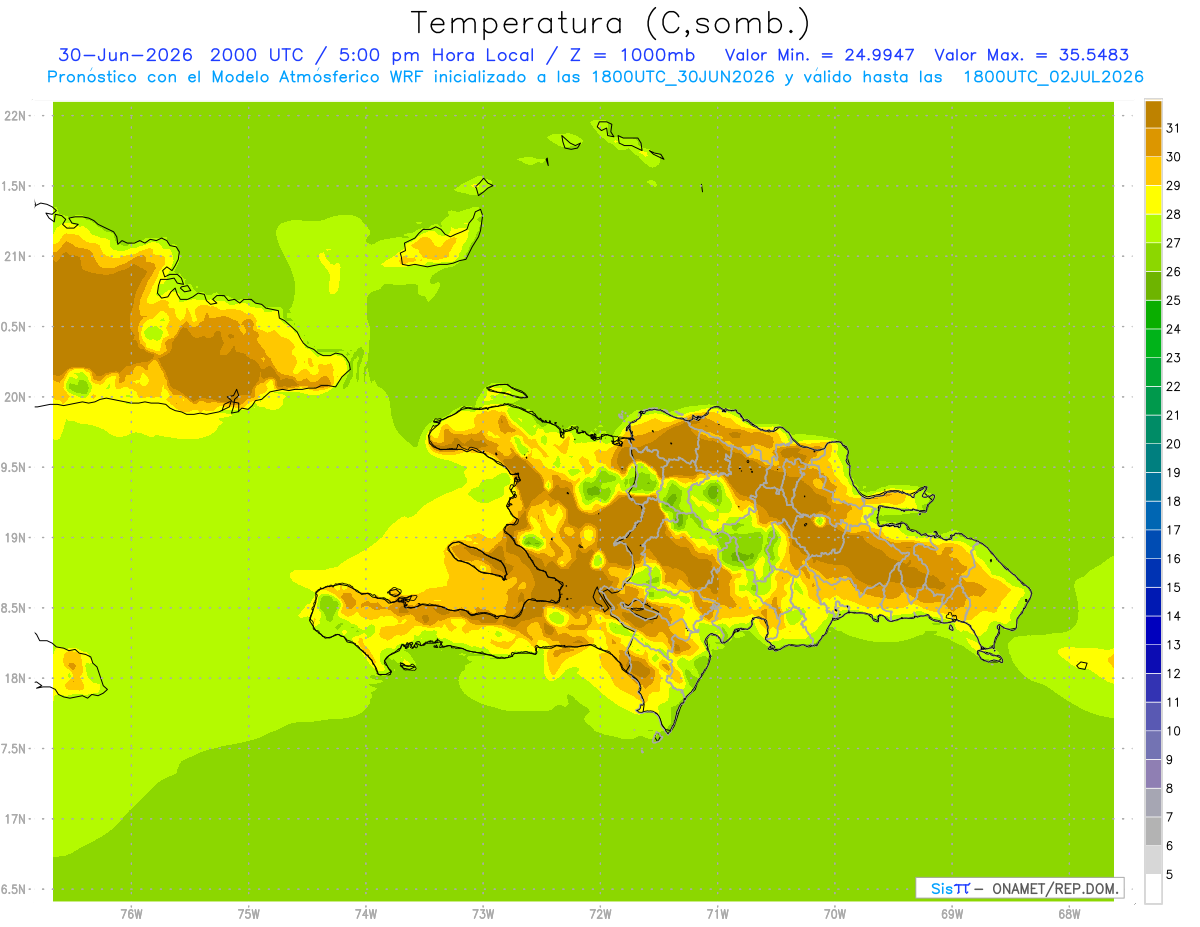Click the '73W' longitude label
The image size is (1200, 927).
coord(483,914)
